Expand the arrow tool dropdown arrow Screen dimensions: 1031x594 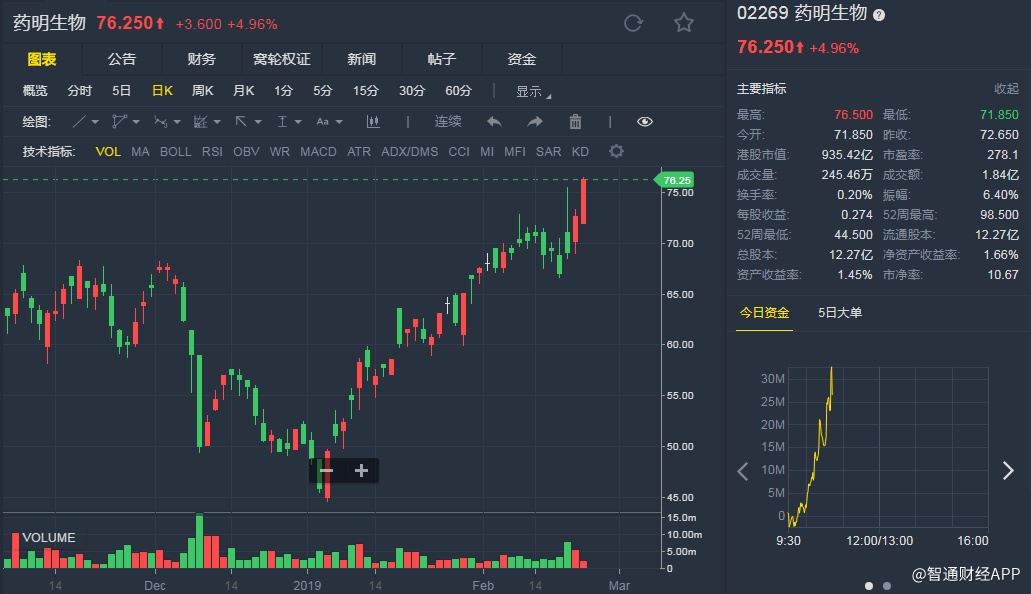pyautogui.click(x=258, y=122)
